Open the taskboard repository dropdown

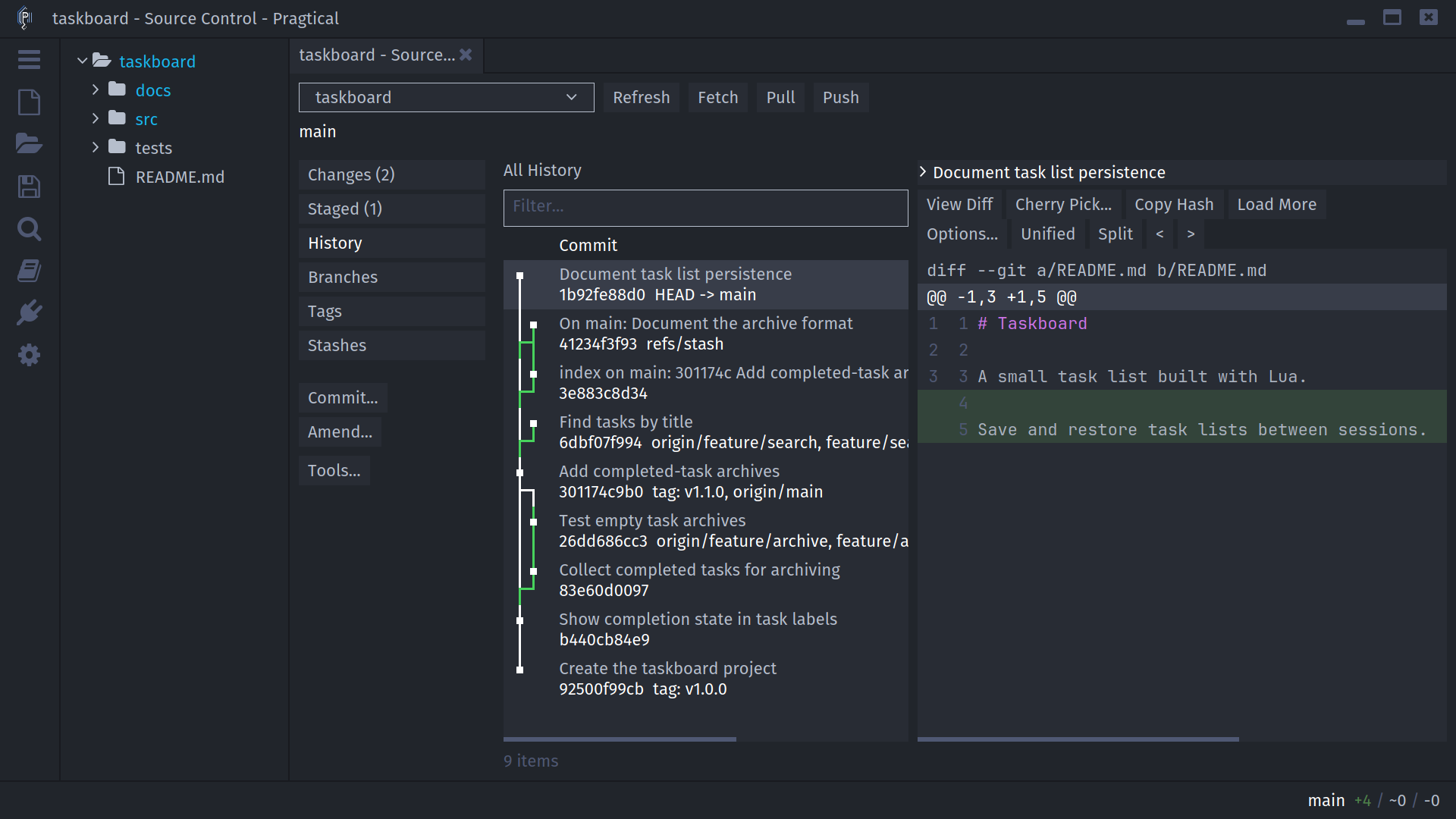pos(446,97)
